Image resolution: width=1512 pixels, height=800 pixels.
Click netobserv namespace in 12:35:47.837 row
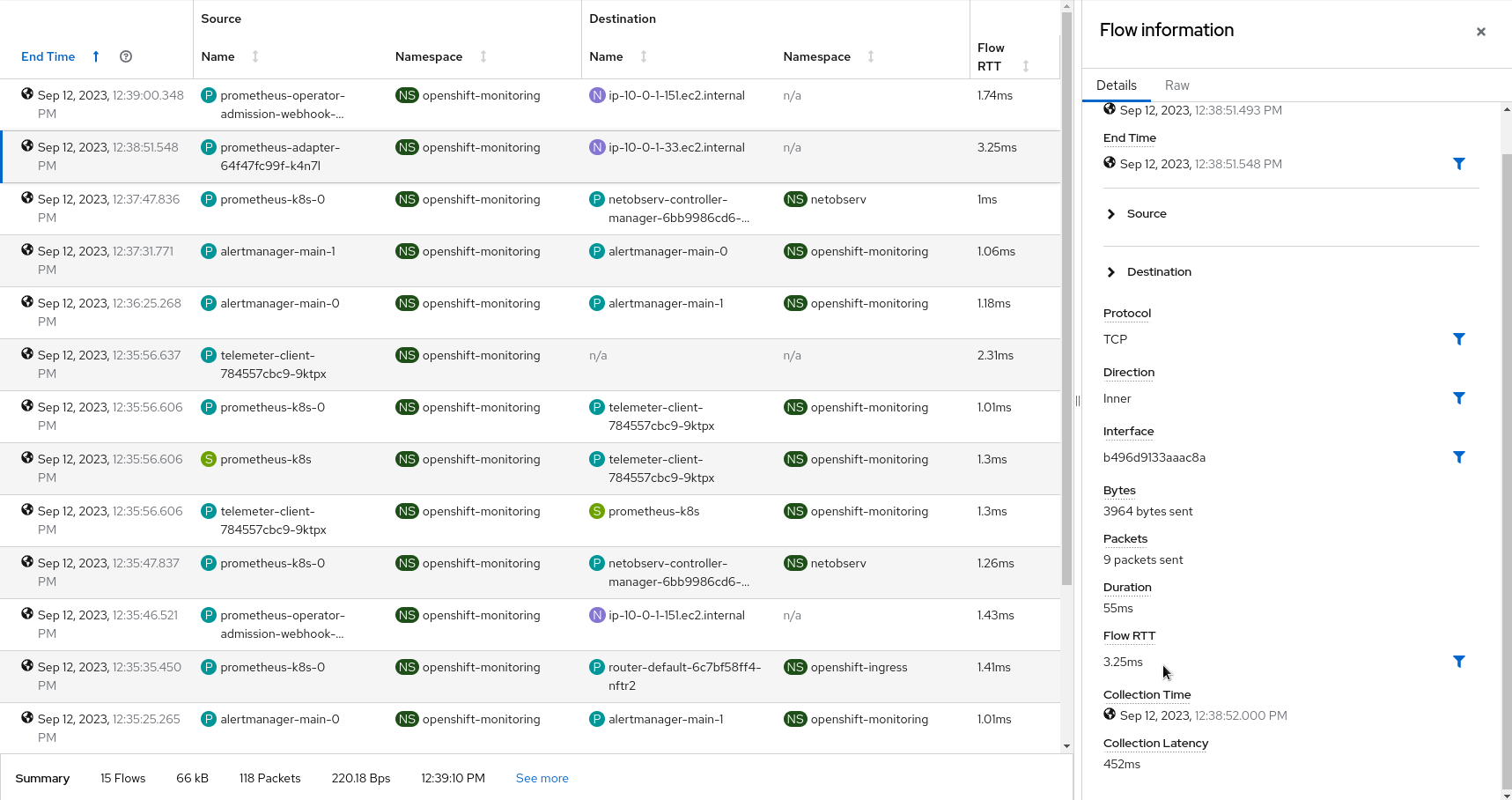tap(838, 563)
